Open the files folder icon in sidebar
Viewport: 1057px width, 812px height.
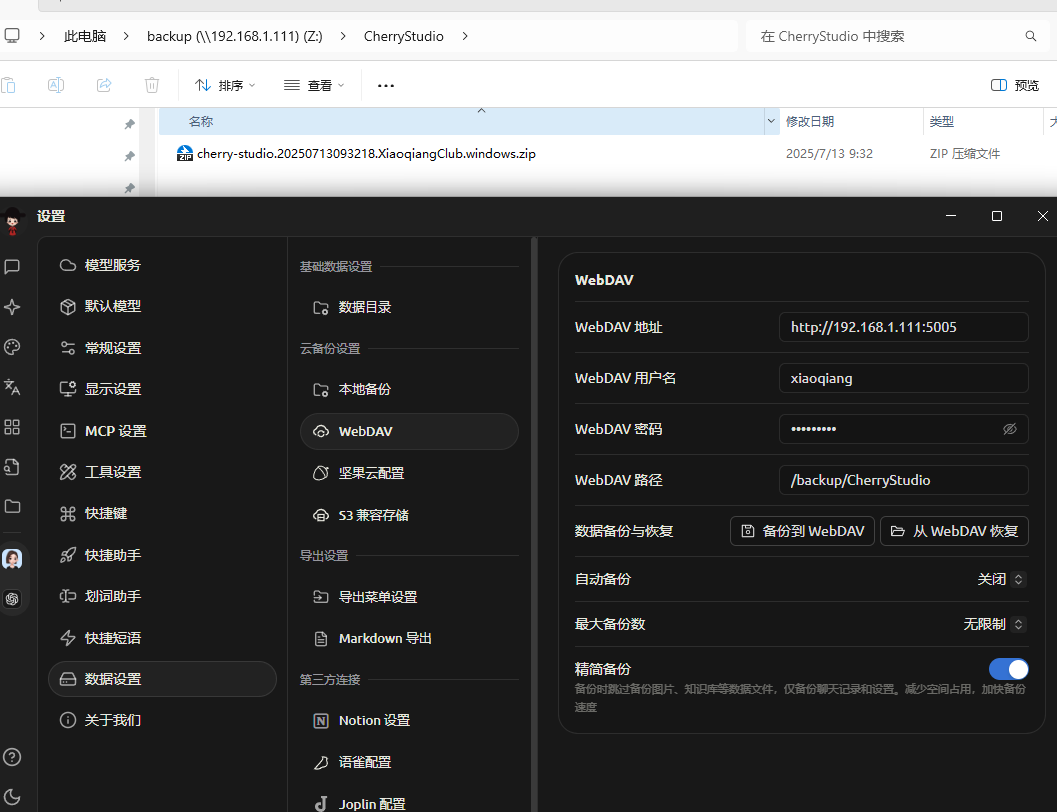[x=12, y=506]
